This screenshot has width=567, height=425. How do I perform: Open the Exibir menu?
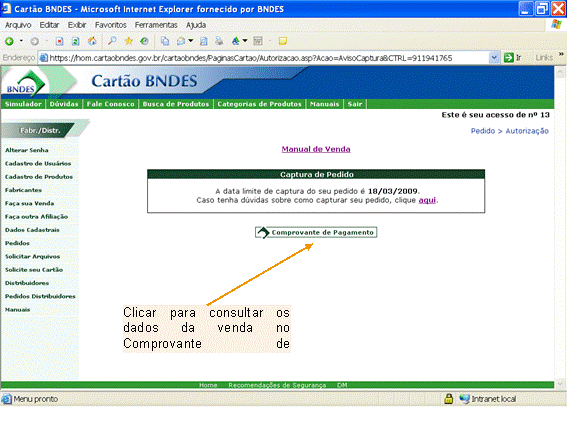pos(77,25)
